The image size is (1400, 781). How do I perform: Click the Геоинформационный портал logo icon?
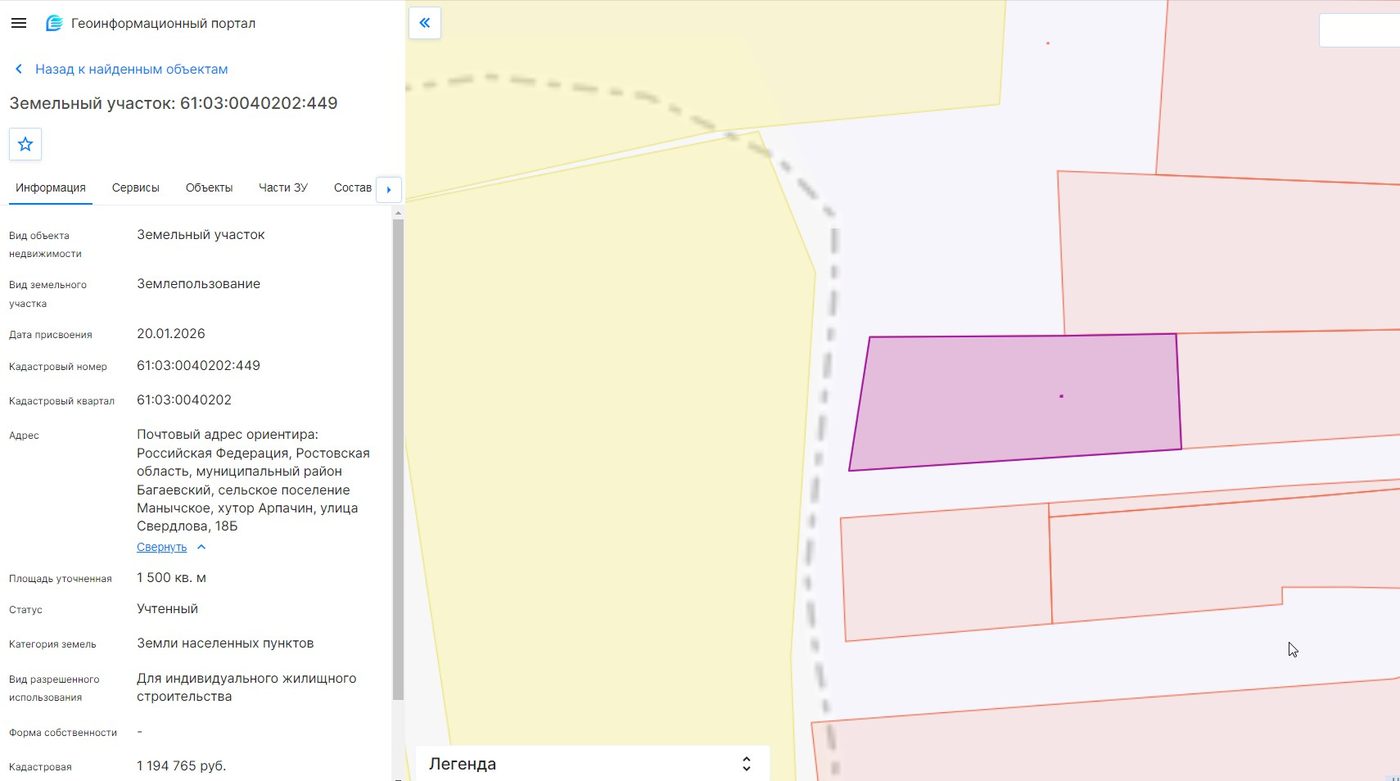pos(54,23)
